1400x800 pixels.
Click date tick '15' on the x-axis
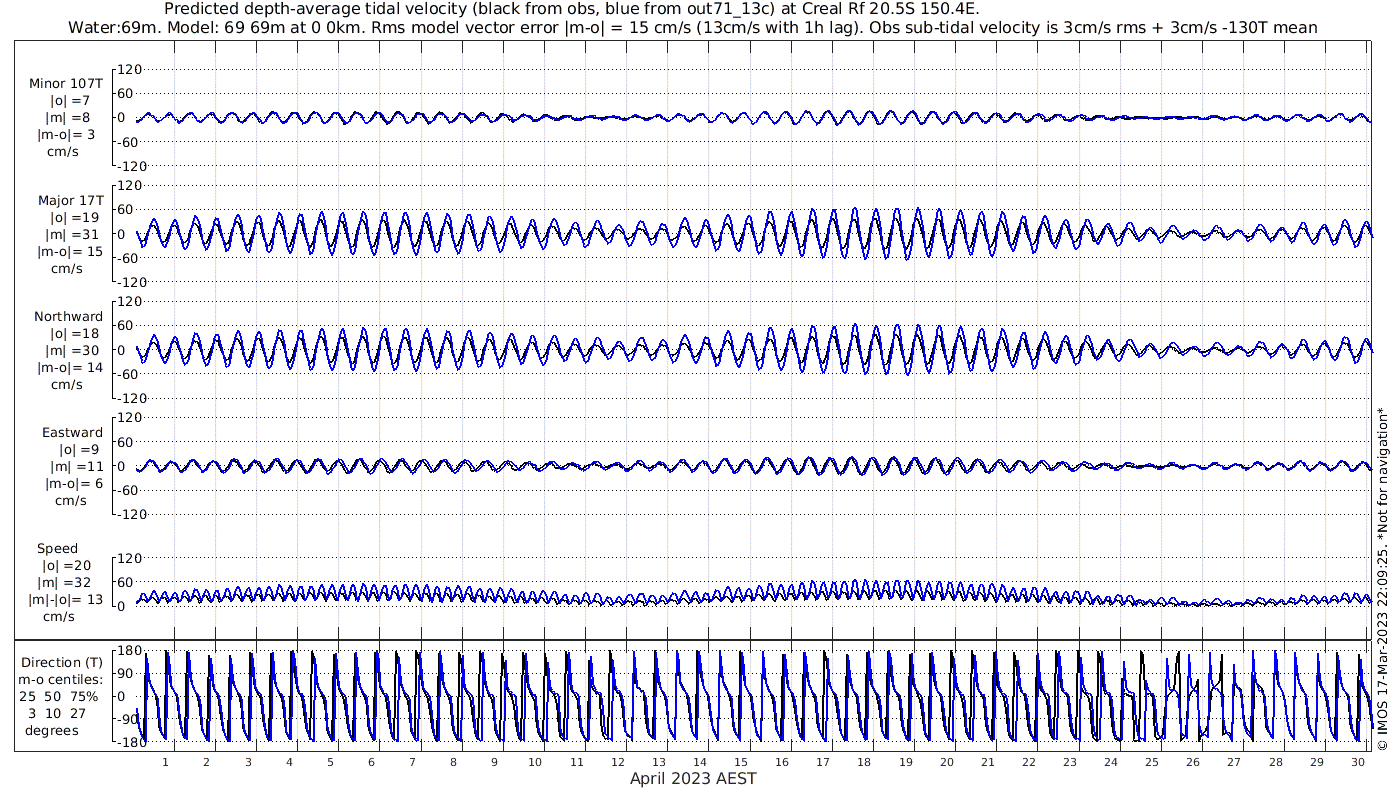coord(741,762)
